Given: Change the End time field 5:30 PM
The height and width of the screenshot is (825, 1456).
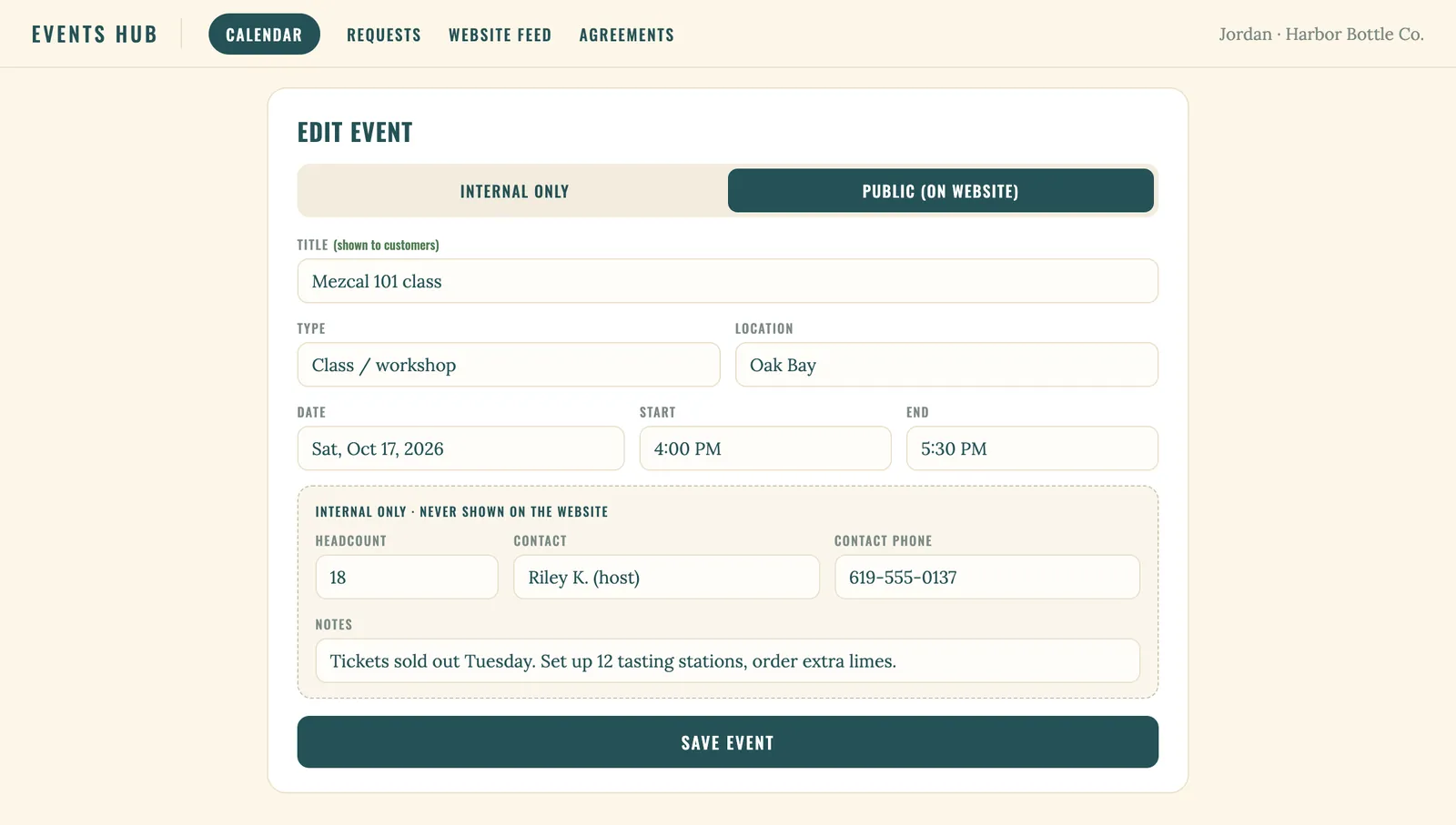Looking at the screenshot, I should (1032, 448).
